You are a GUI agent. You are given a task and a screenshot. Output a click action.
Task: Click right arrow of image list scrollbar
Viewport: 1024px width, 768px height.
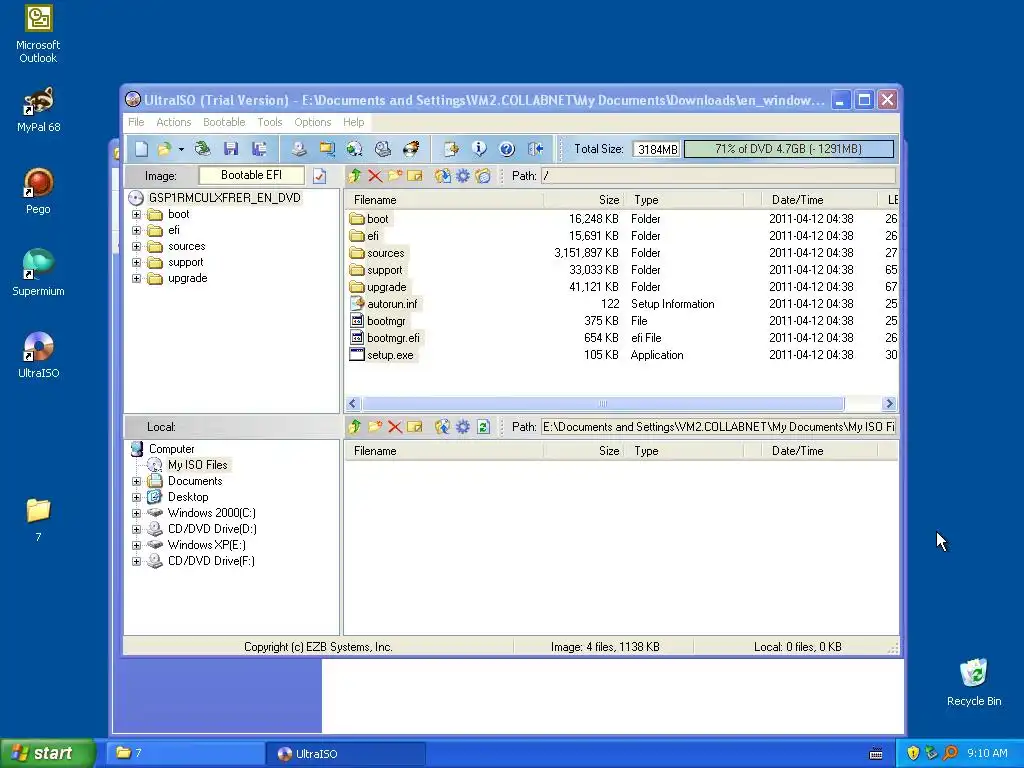pos(889,404)
